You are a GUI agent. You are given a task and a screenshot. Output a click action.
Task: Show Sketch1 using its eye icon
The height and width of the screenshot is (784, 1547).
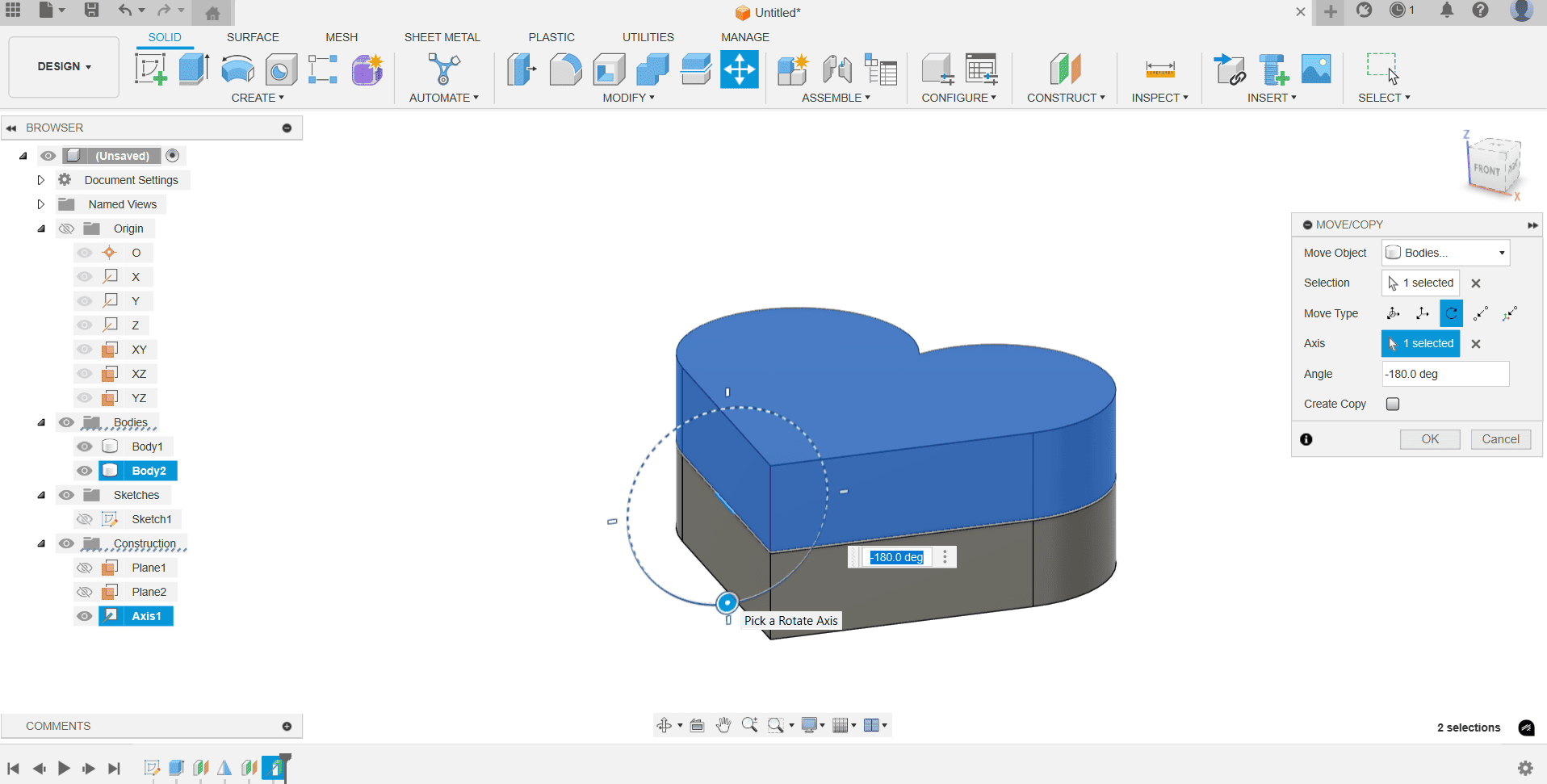[85, 519]
